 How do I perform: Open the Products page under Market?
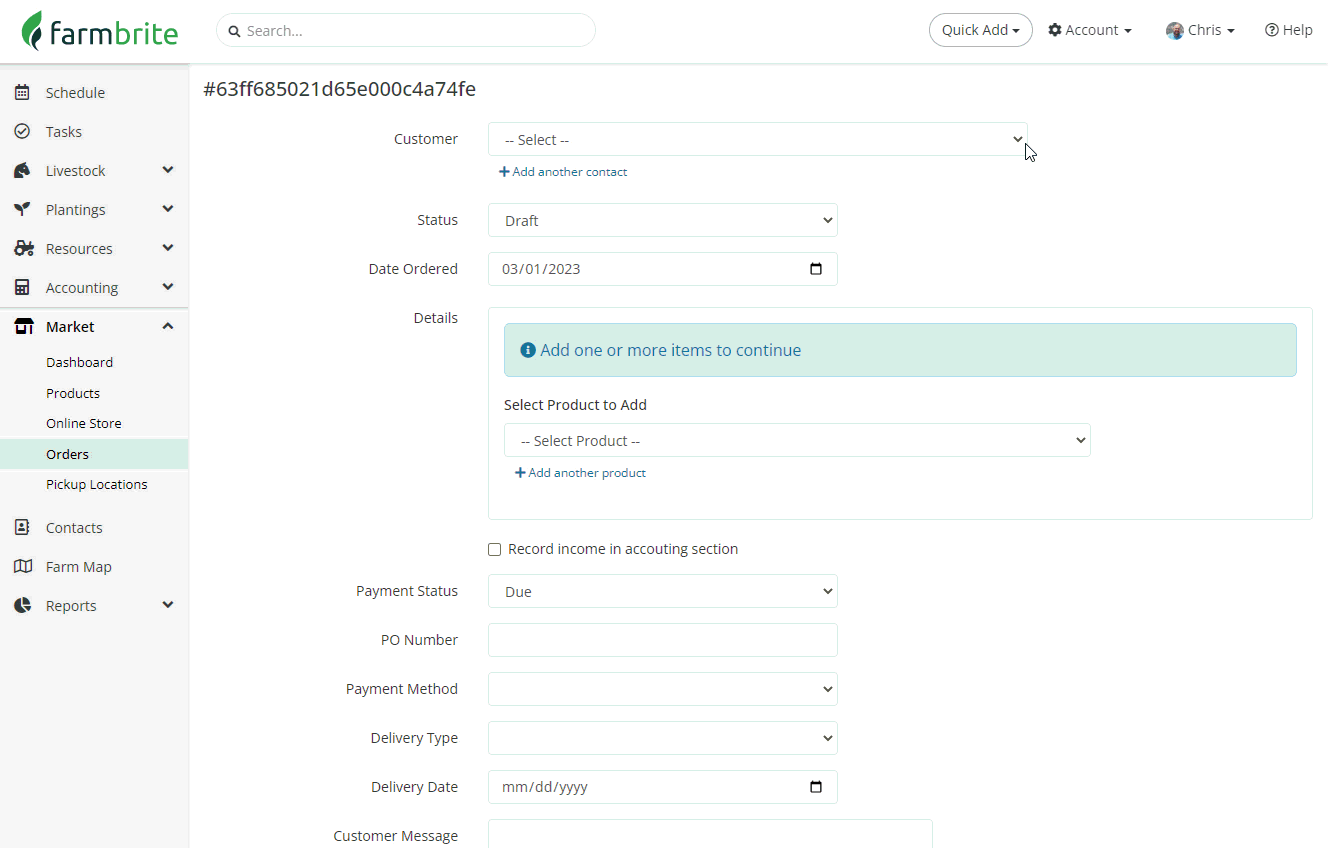73,394
